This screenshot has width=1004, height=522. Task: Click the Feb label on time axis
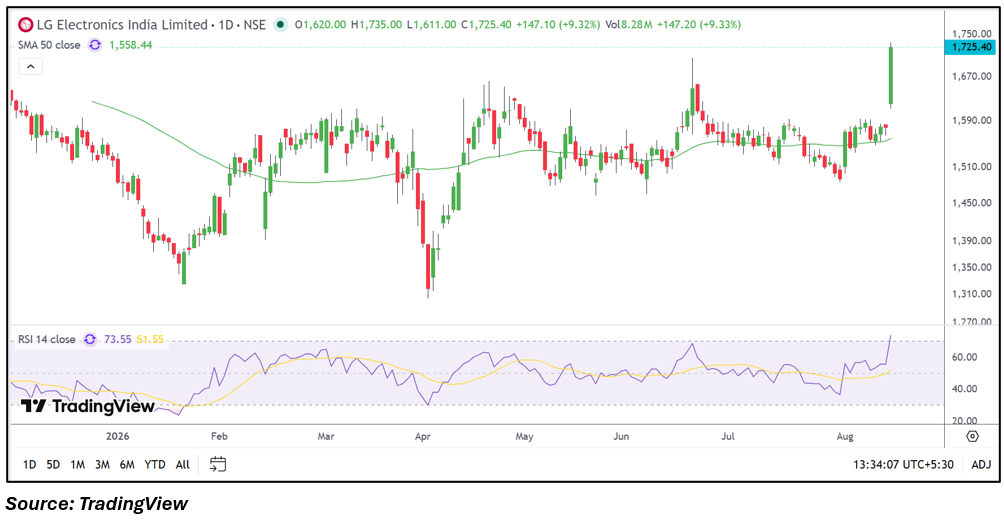click(219, 436)
